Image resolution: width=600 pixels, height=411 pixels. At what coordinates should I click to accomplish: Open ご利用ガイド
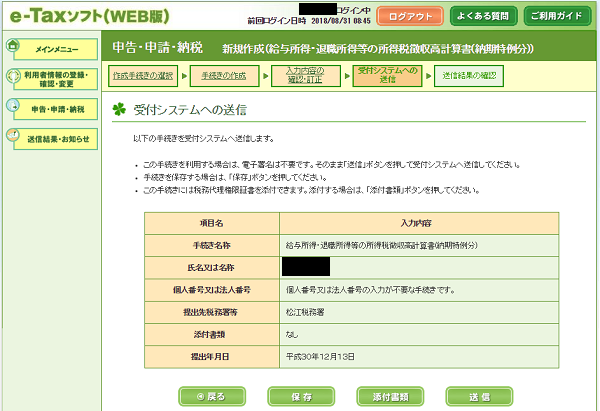tap(557, 16)
